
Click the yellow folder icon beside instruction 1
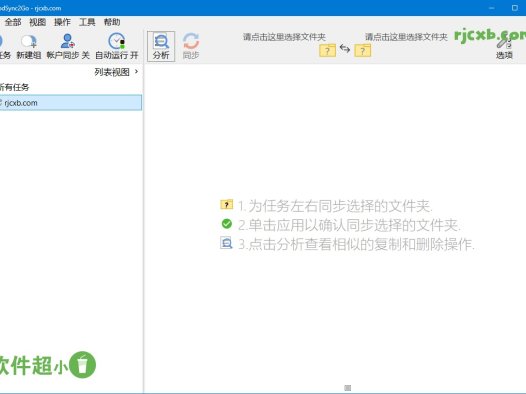click(x=226, y=205)
